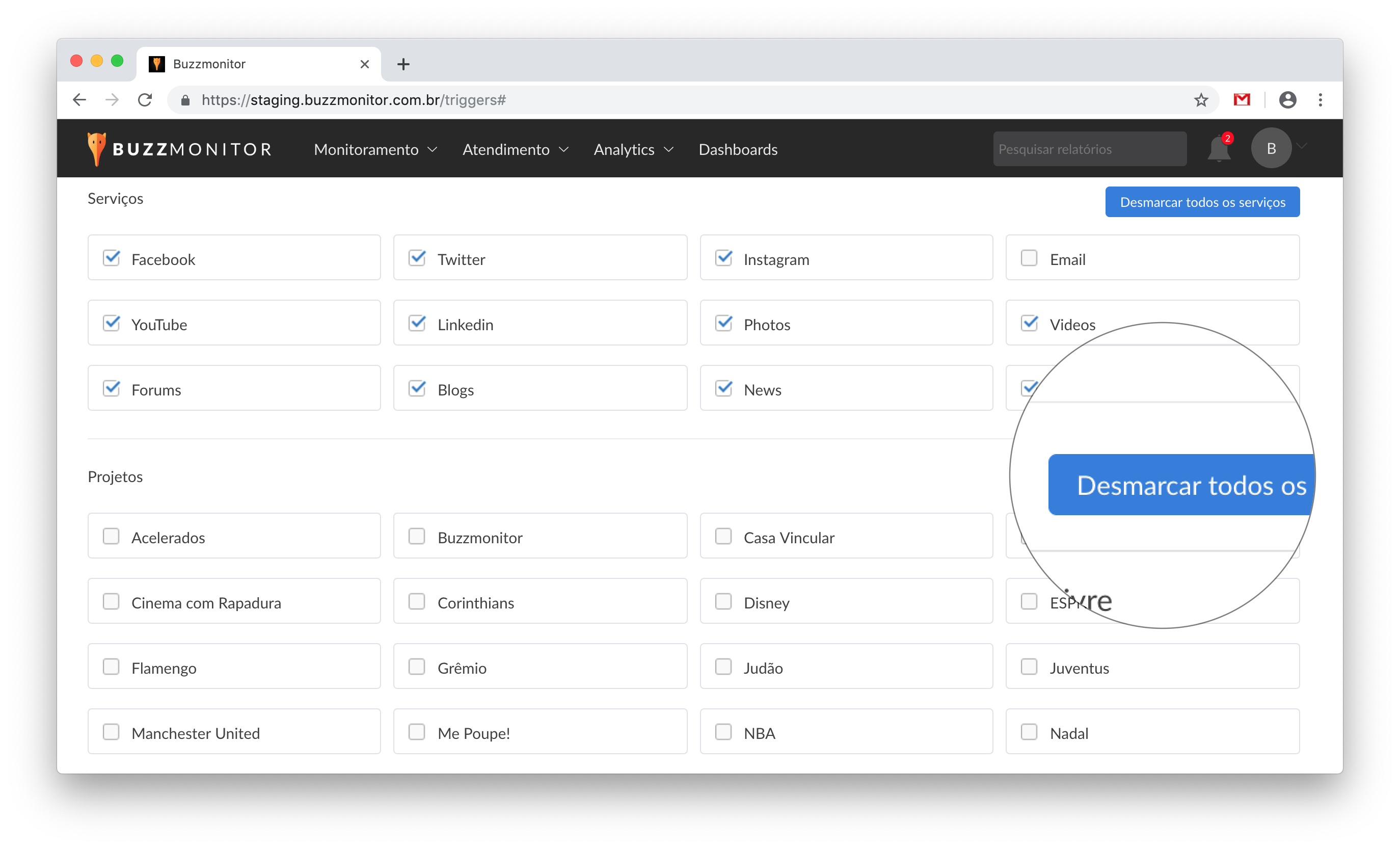
Task: Expand the Atendimento dropdown menu
Action: tap(515, 149)
